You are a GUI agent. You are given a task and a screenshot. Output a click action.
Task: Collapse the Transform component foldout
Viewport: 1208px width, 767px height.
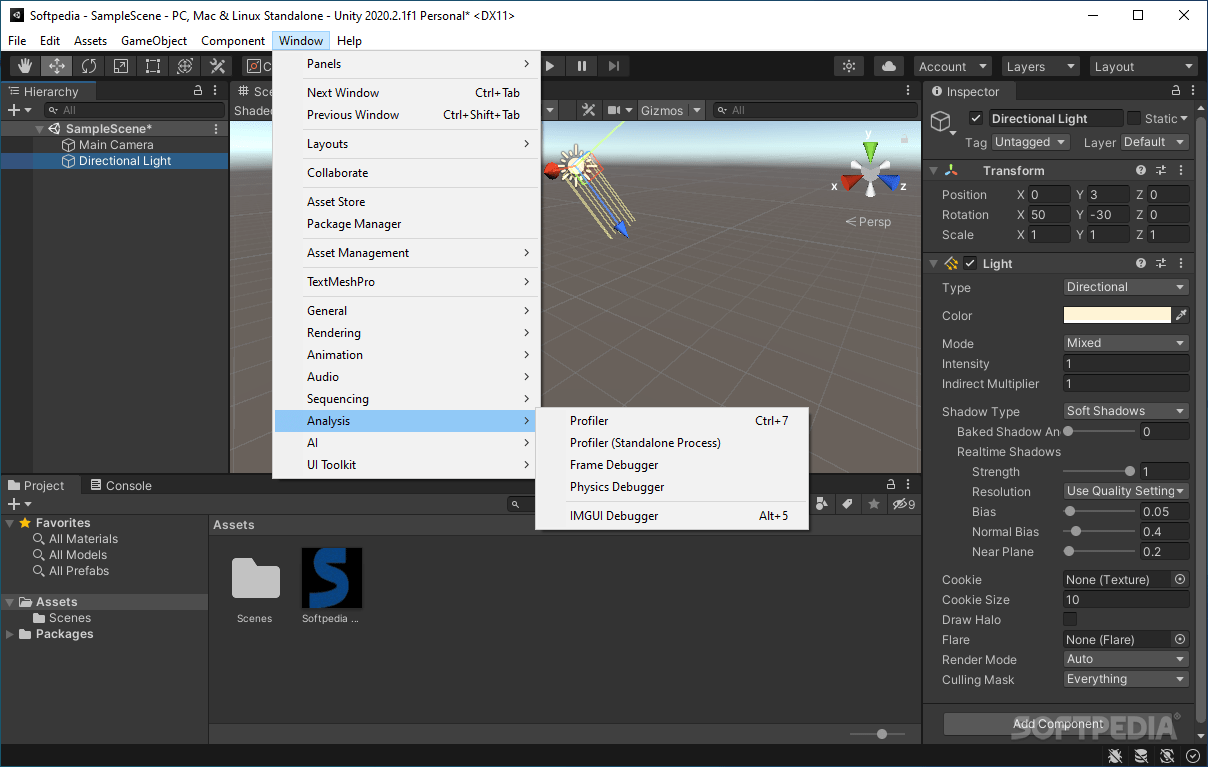[x=934, y=171]
